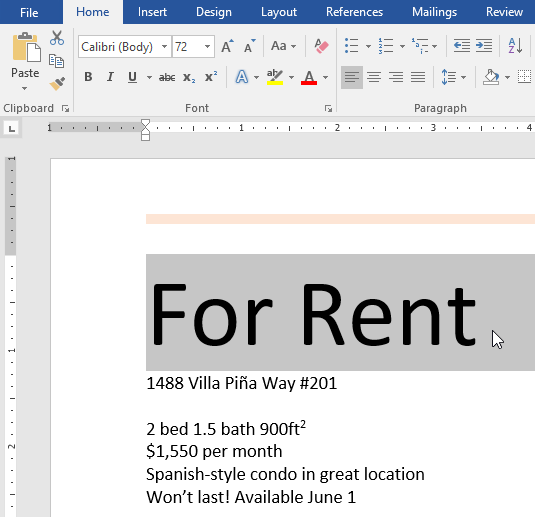Copy selection using the Copy icon
535x517 pixels.
pyautogui.click(x=57, y=61)
